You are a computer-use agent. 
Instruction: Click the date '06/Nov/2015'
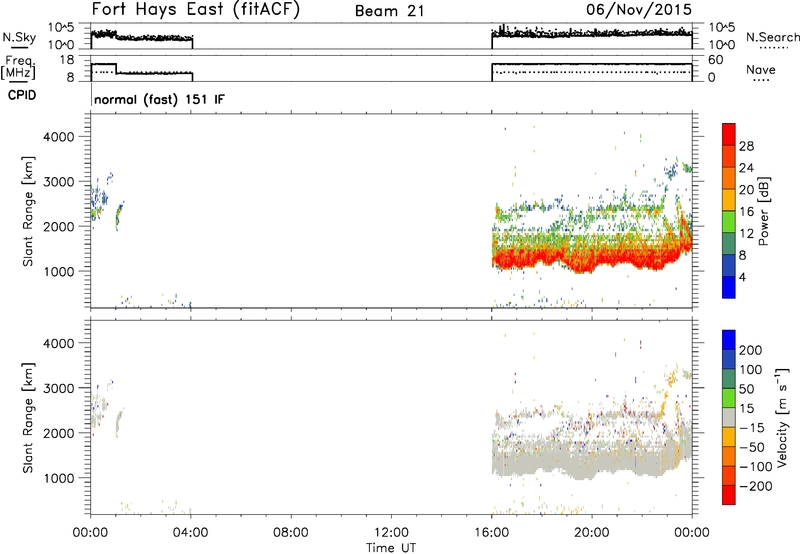click(639, 10)
